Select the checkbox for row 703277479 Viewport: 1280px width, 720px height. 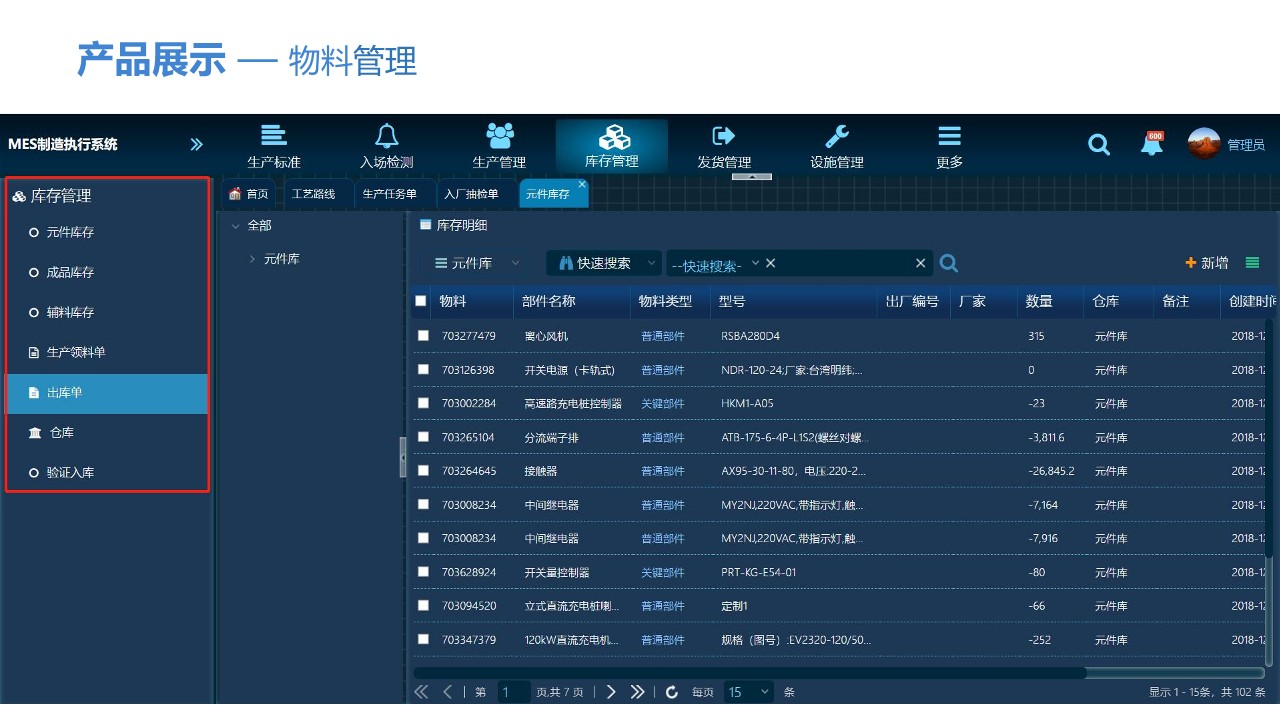422,335
